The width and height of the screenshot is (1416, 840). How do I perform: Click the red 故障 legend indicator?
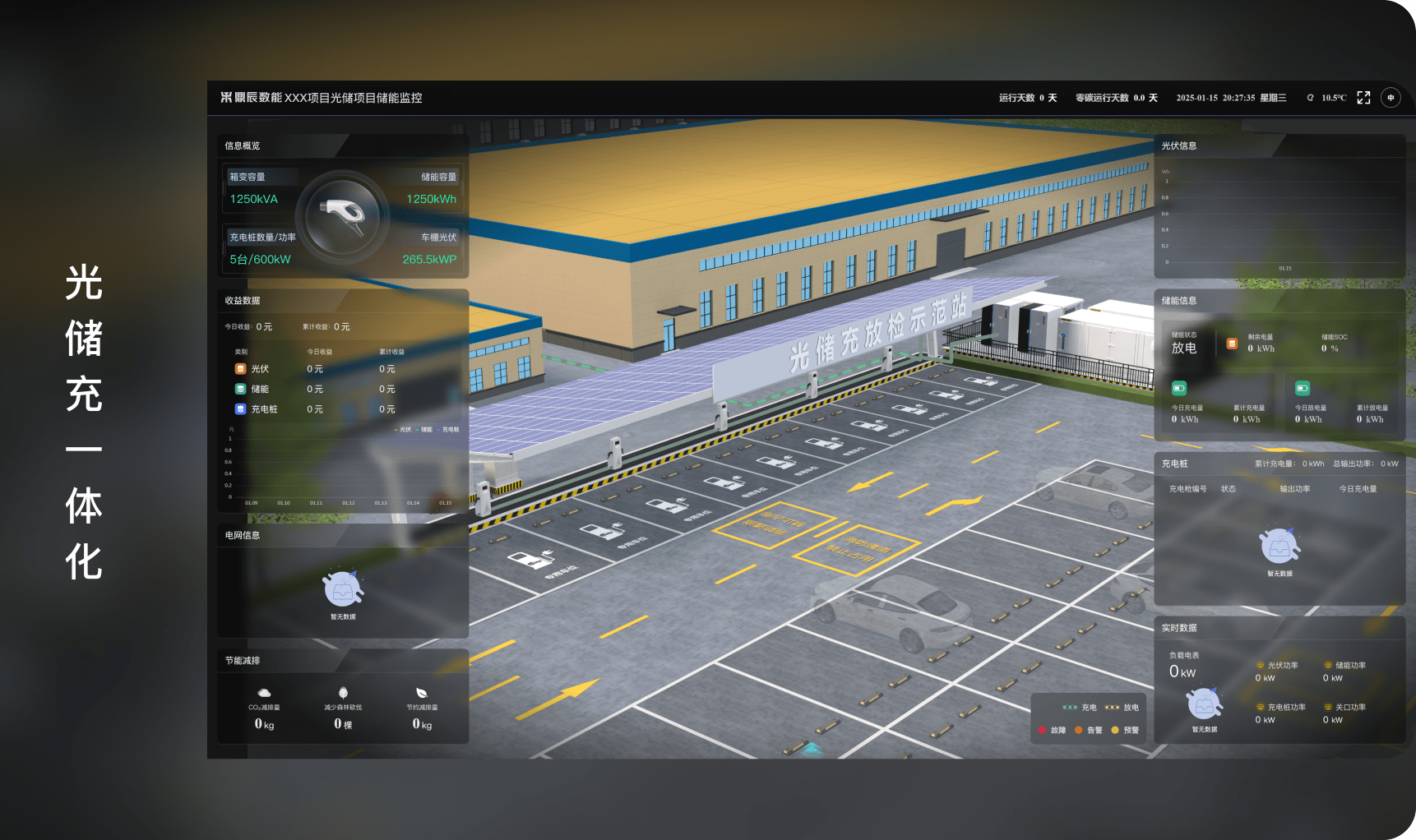pyautogui.click(x=1042, y=730)
